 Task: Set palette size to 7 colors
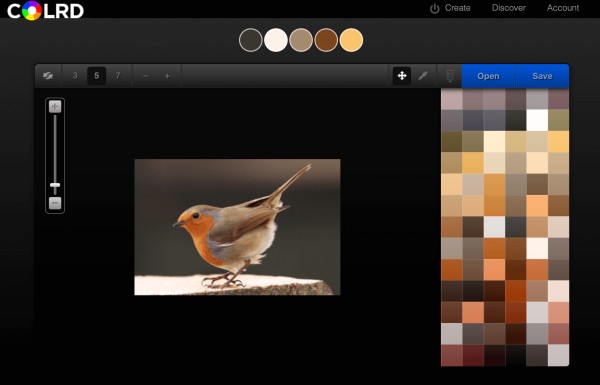tap(118, 76)
